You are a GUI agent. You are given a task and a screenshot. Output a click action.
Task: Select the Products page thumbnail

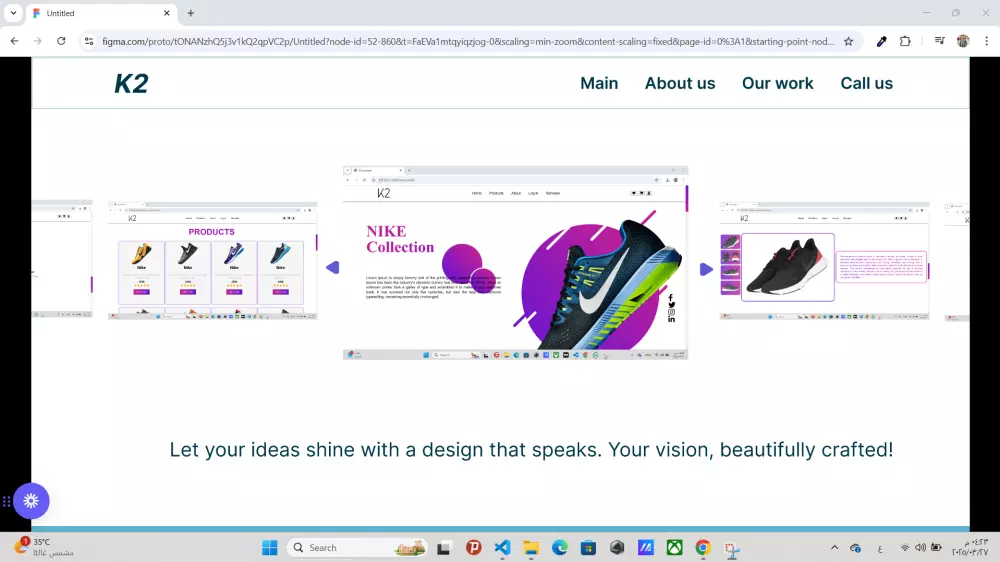tap(212, 260)
